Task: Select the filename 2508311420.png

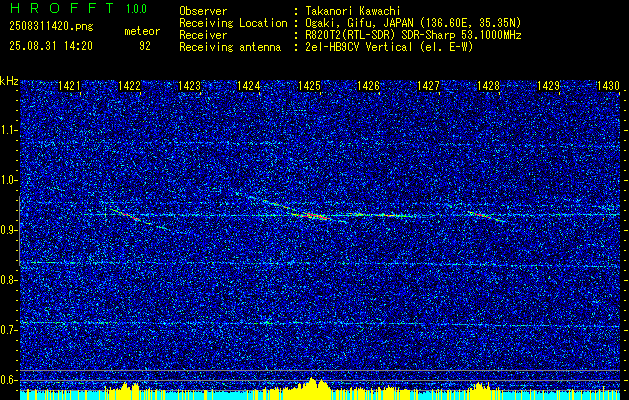Action: tap(51, 26)
